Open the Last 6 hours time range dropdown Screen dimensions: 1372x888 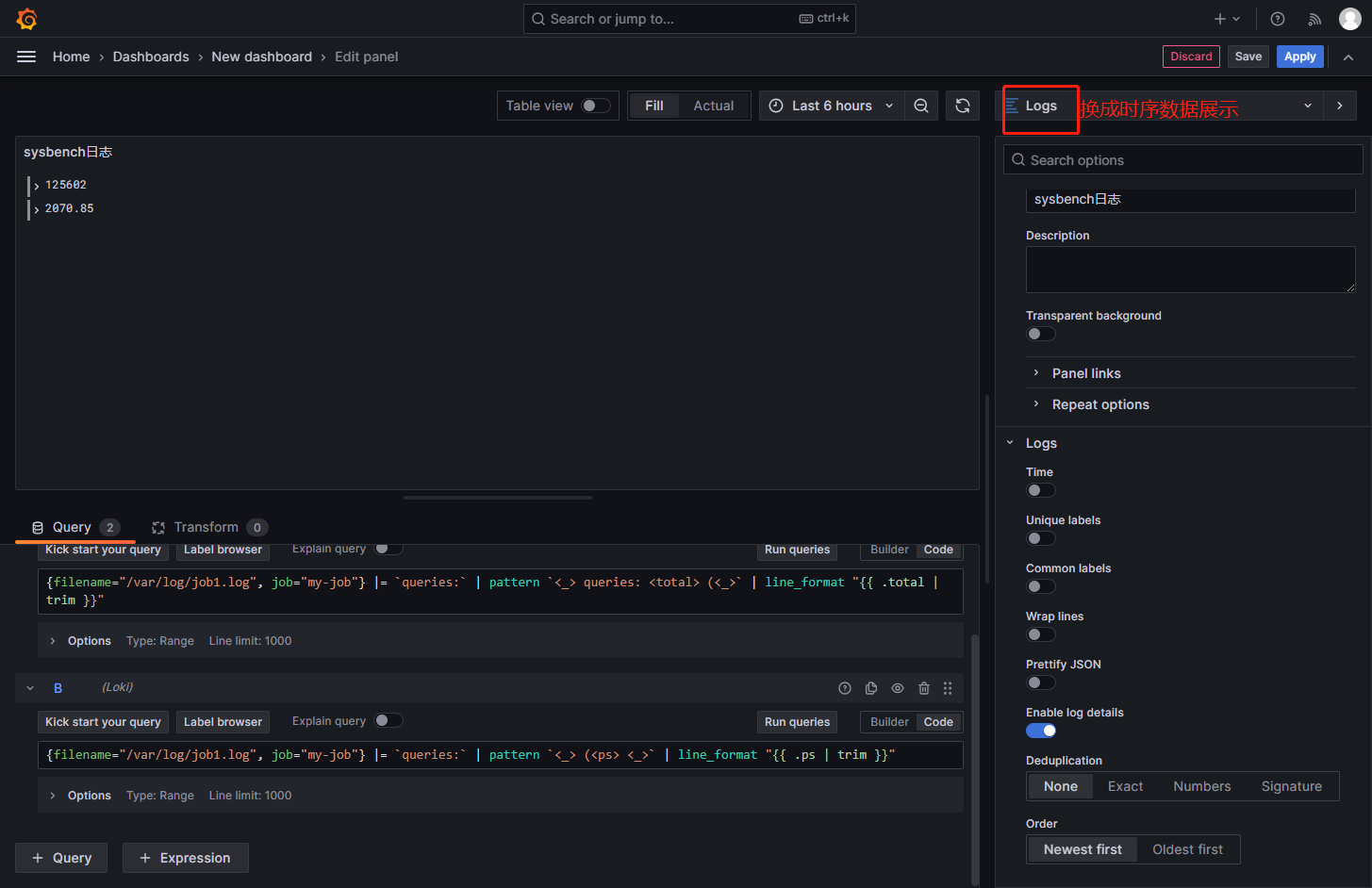[x=832, y=106]
